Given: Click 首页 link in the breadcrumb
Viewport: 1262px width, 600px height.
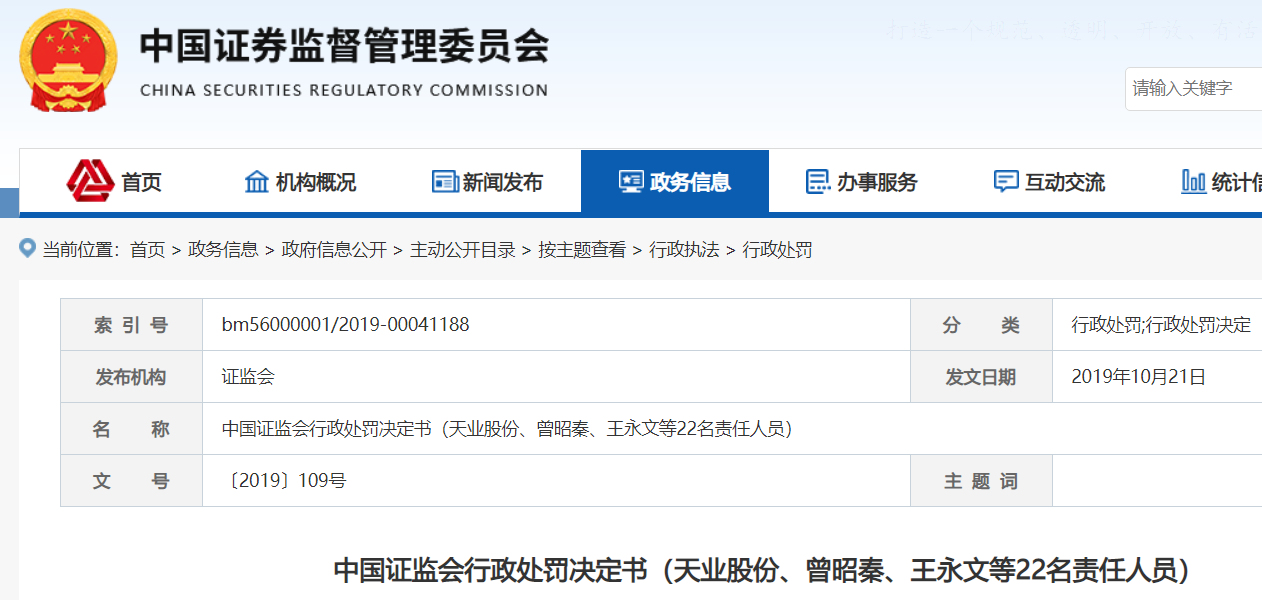Looking at the screenshot, I should pyautogui.click(x=147, y=250).
